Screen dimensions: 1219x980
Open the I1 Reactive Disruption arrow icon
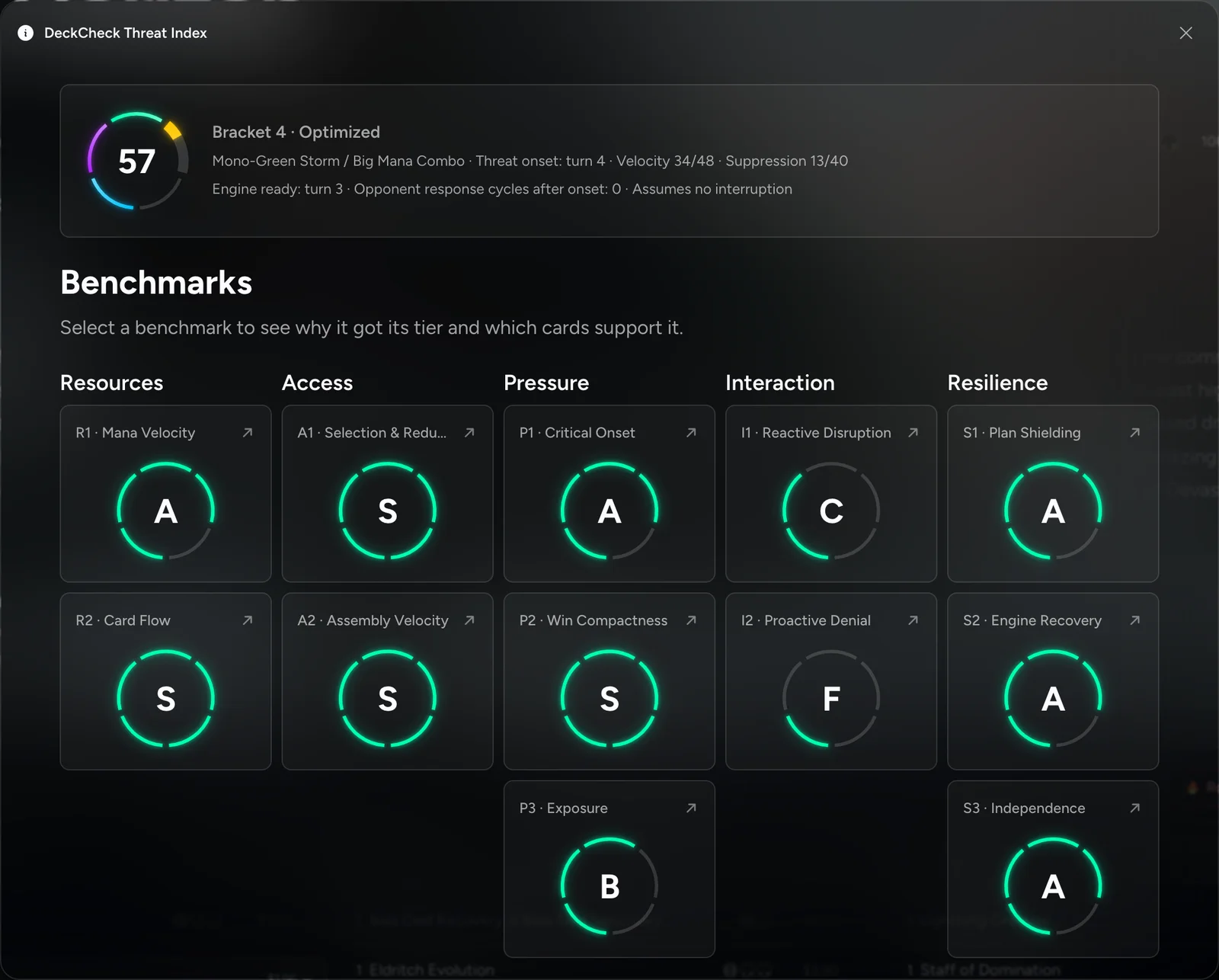913,433
